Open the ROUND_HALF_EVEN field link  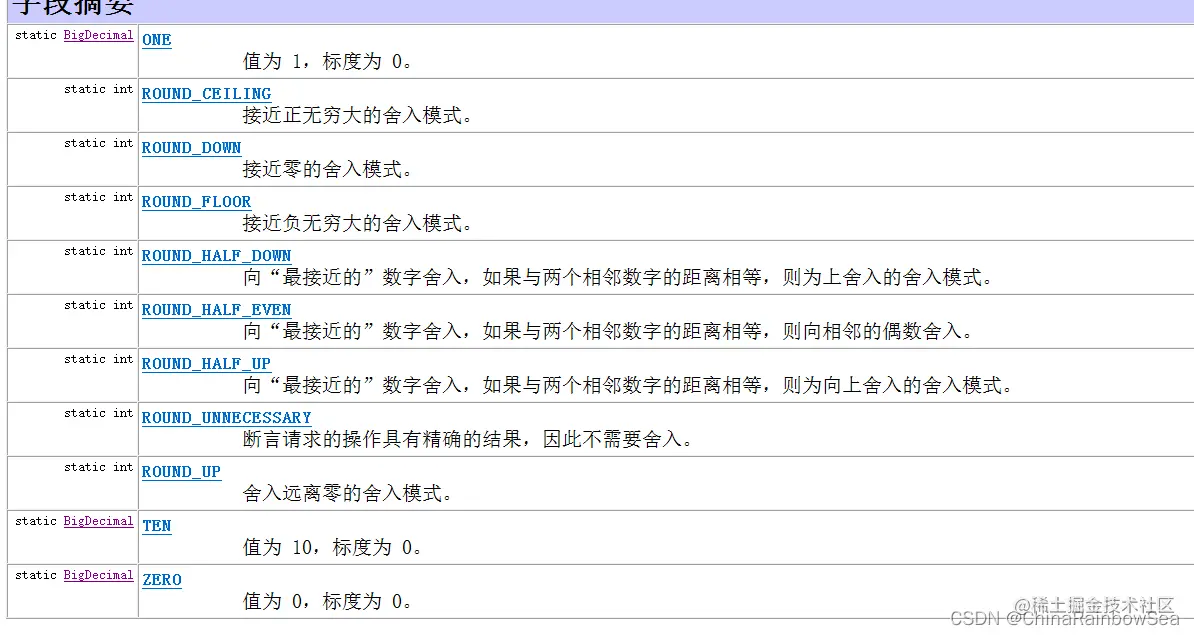[x=217, y=311]
